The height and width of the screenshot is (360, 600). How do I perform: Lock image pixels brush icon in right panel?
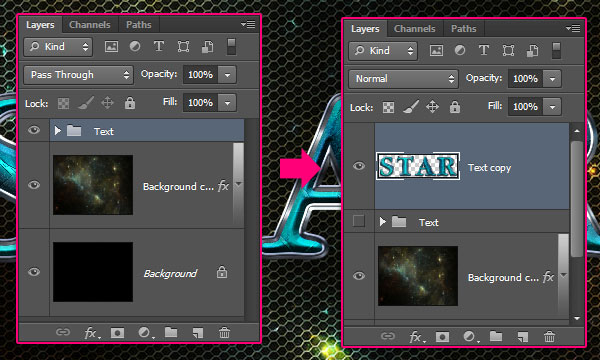(411, 107)
